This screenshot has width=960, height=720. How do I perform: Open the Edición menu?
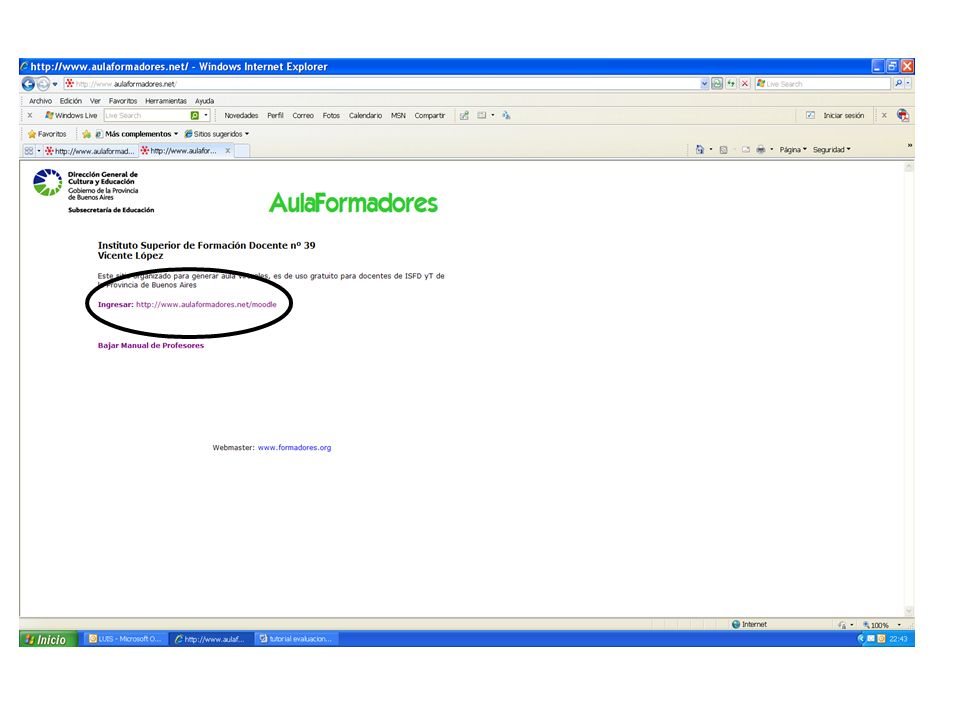click(70, 101)
